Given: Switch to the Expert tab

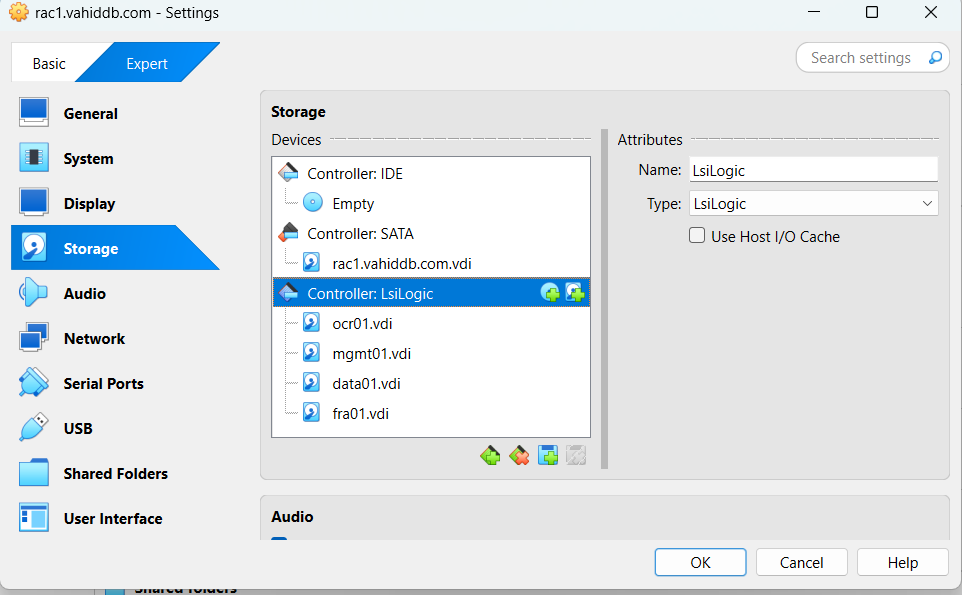Looking at the screenshot, I should click(x=147, y=64).
